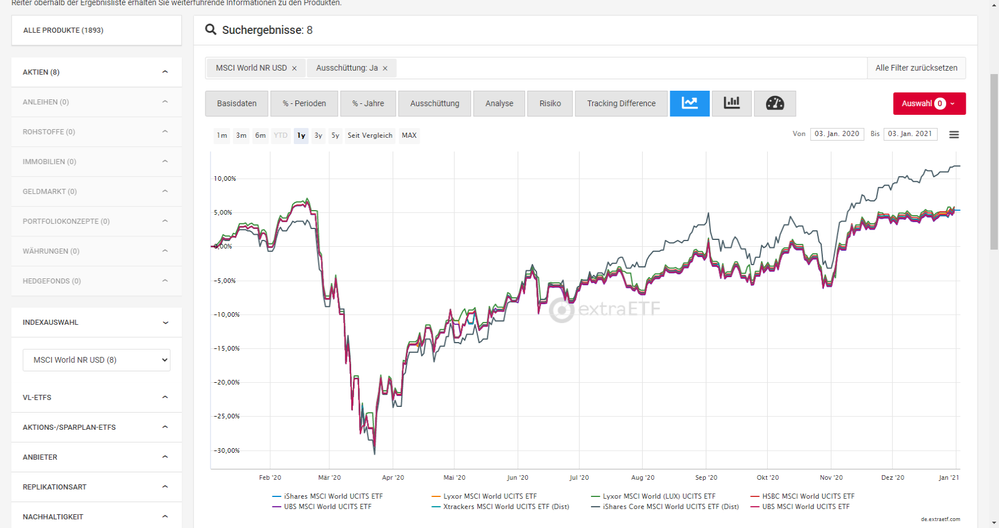
Task: Click the search magnifier icon
Action: [x=211, y=30]
